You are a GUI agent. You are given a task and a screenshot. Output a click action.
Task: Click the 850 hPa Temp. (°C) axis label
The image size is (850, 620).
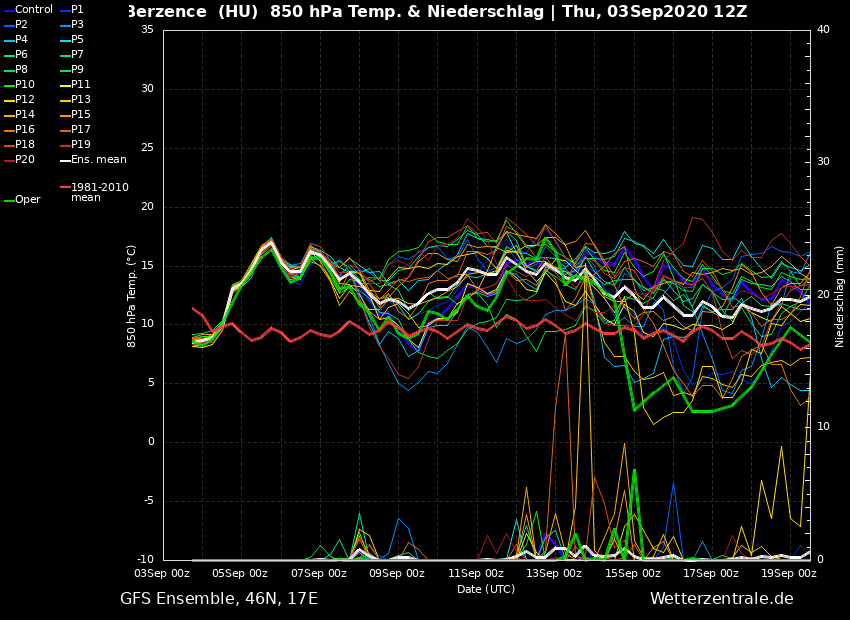(x=132, y=296)
